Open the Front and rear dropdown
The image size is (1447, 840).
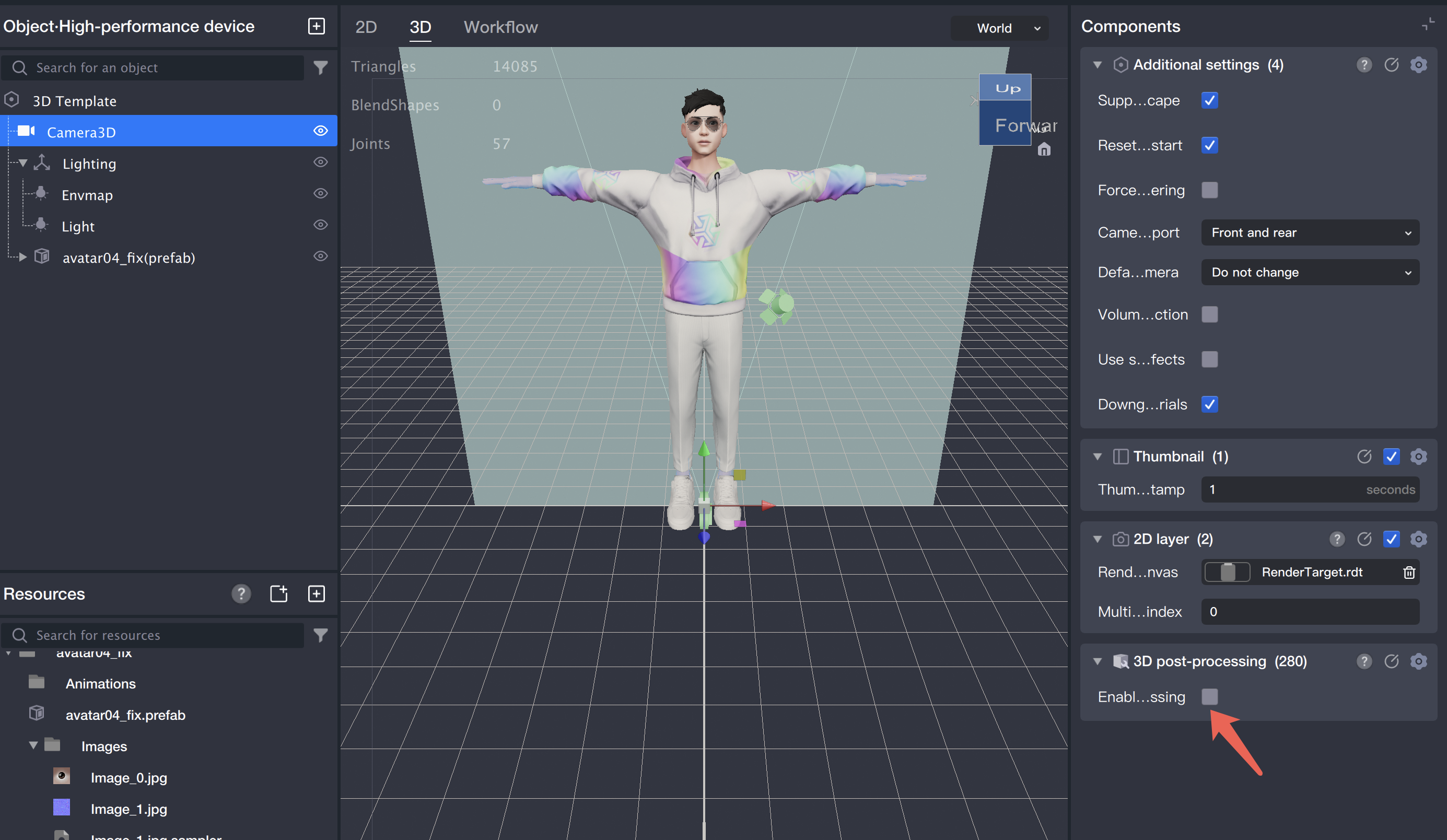click(x=1309, y=232)
